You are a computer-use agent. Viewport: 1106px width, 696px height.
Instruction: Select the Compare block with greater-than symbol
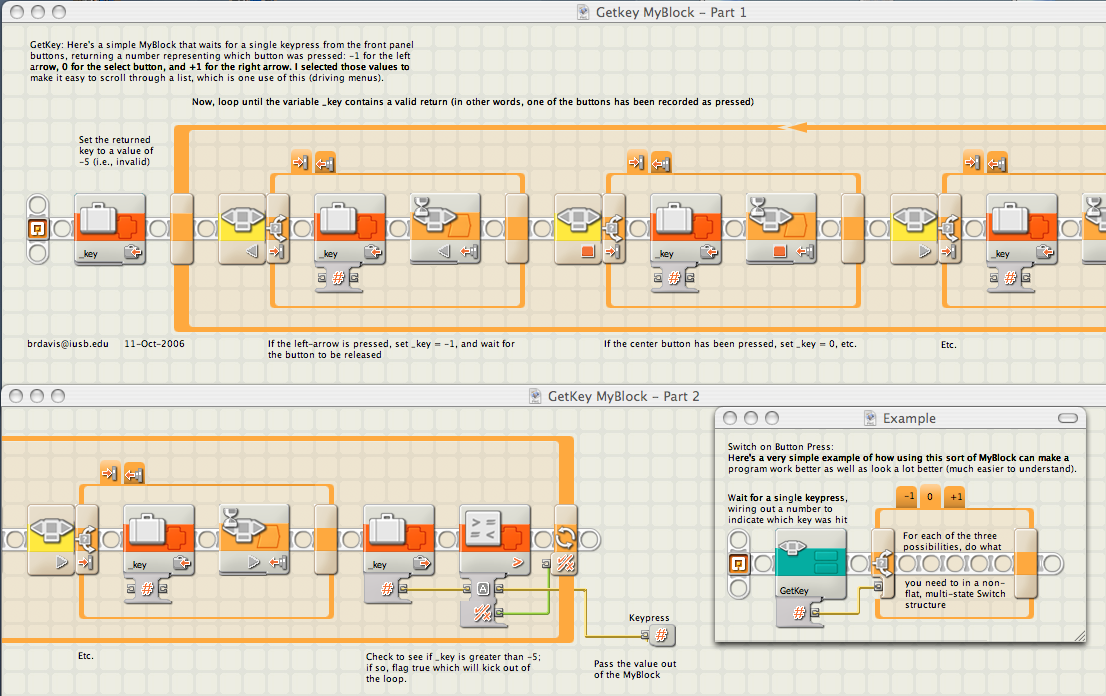[494, 540]
